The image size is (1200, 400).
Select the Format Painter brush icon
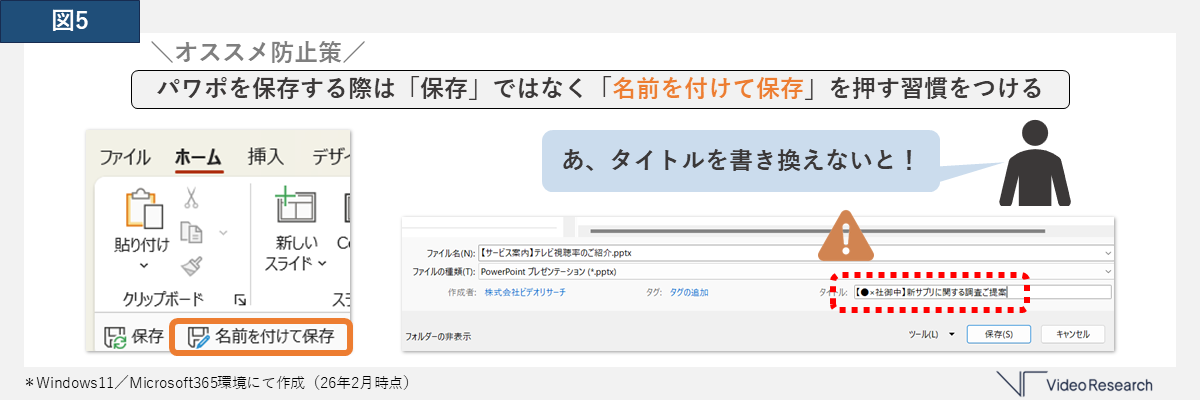coord(191,265)
